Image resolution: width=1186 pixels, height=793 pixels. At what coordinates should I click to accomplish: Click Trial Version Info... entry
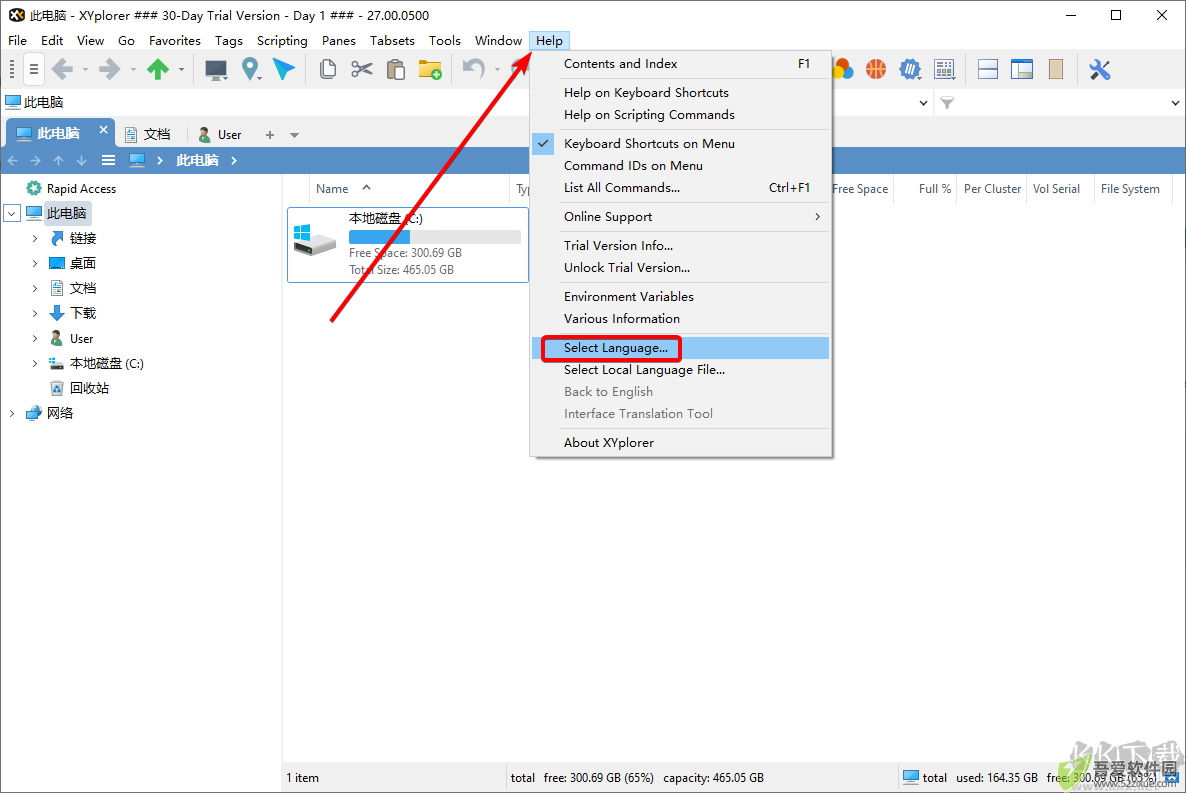click(681, 246)
